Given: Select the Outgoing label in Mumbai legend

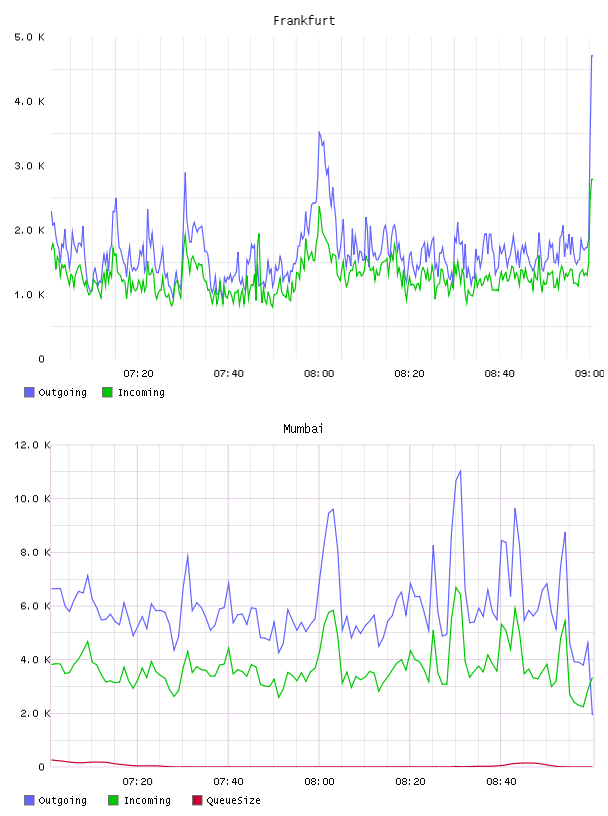Looking at the screenshot, I should tap(62, 800).
